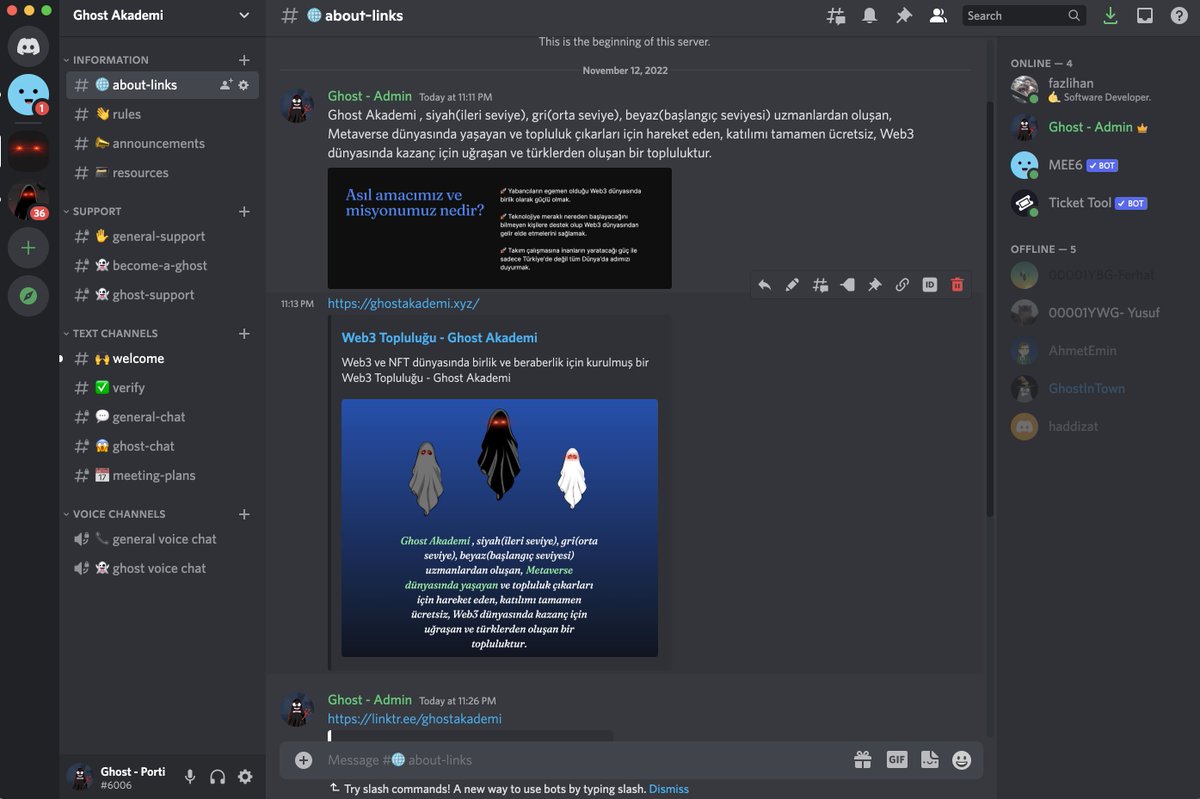Image resolution: width=1200 pixels, height=799 pixels.
Task: Delete message with red trash icon
Action: 957,285
